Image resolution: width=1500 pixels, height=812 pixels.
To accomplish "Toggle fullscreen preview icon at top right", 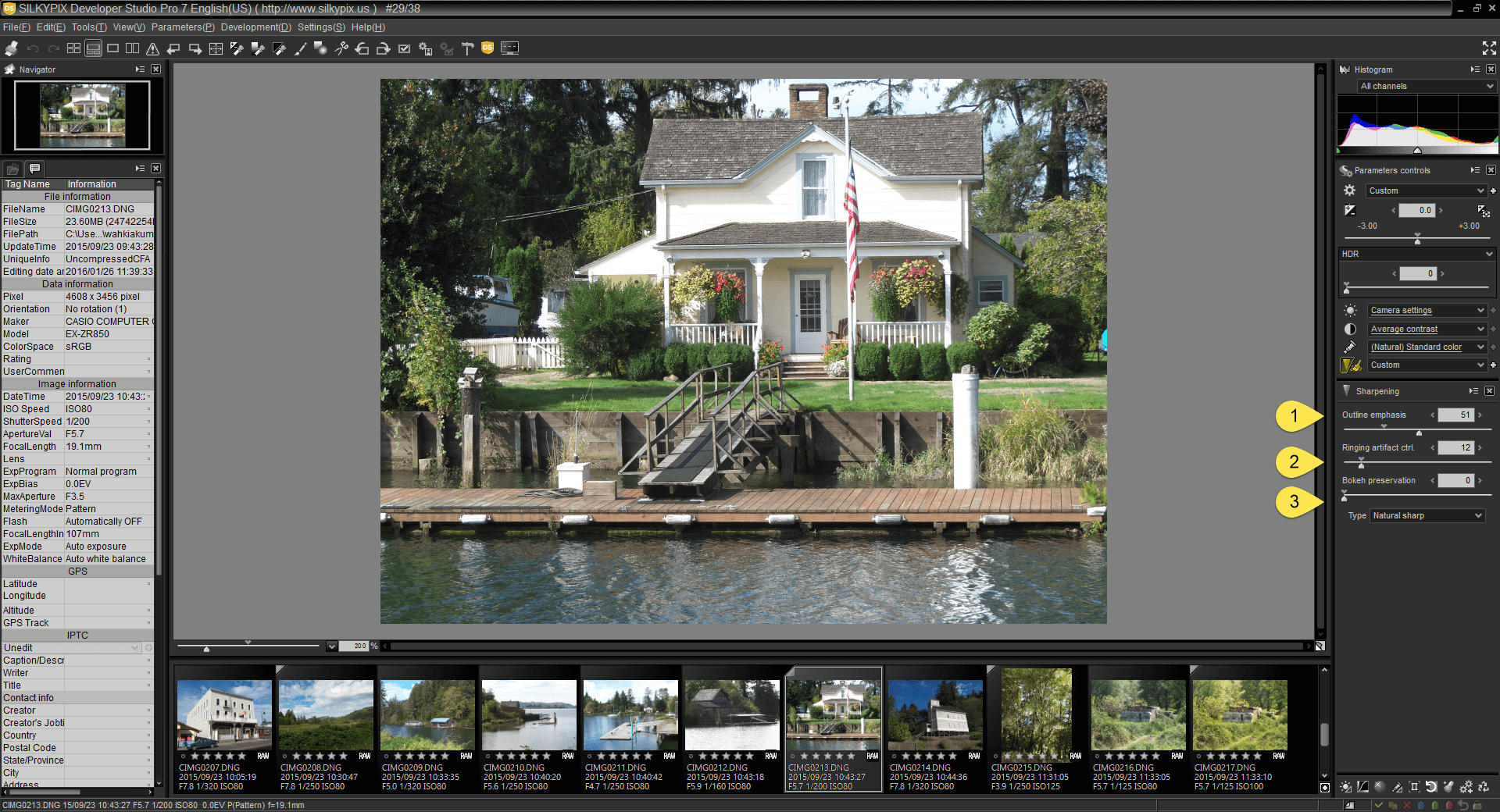I will tap(1489, 48).
